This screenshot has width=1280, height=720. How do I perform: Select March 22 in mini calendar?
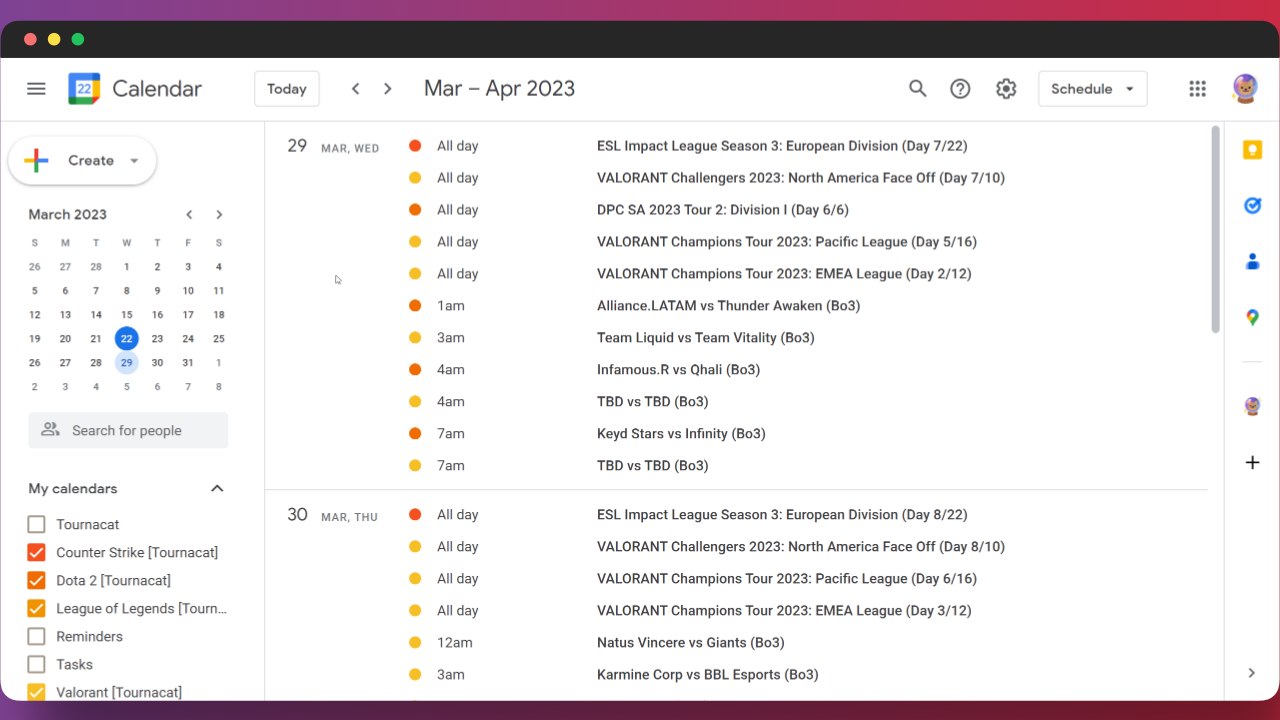pos(127,338)
